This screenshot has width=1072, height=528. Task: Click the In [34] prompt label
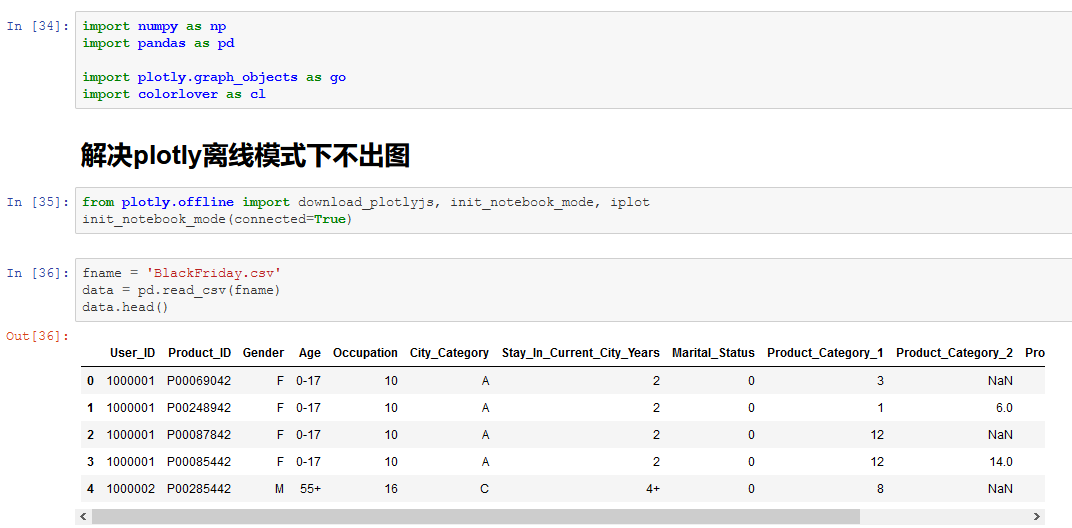pyautogui.click(x=38, y=26)
